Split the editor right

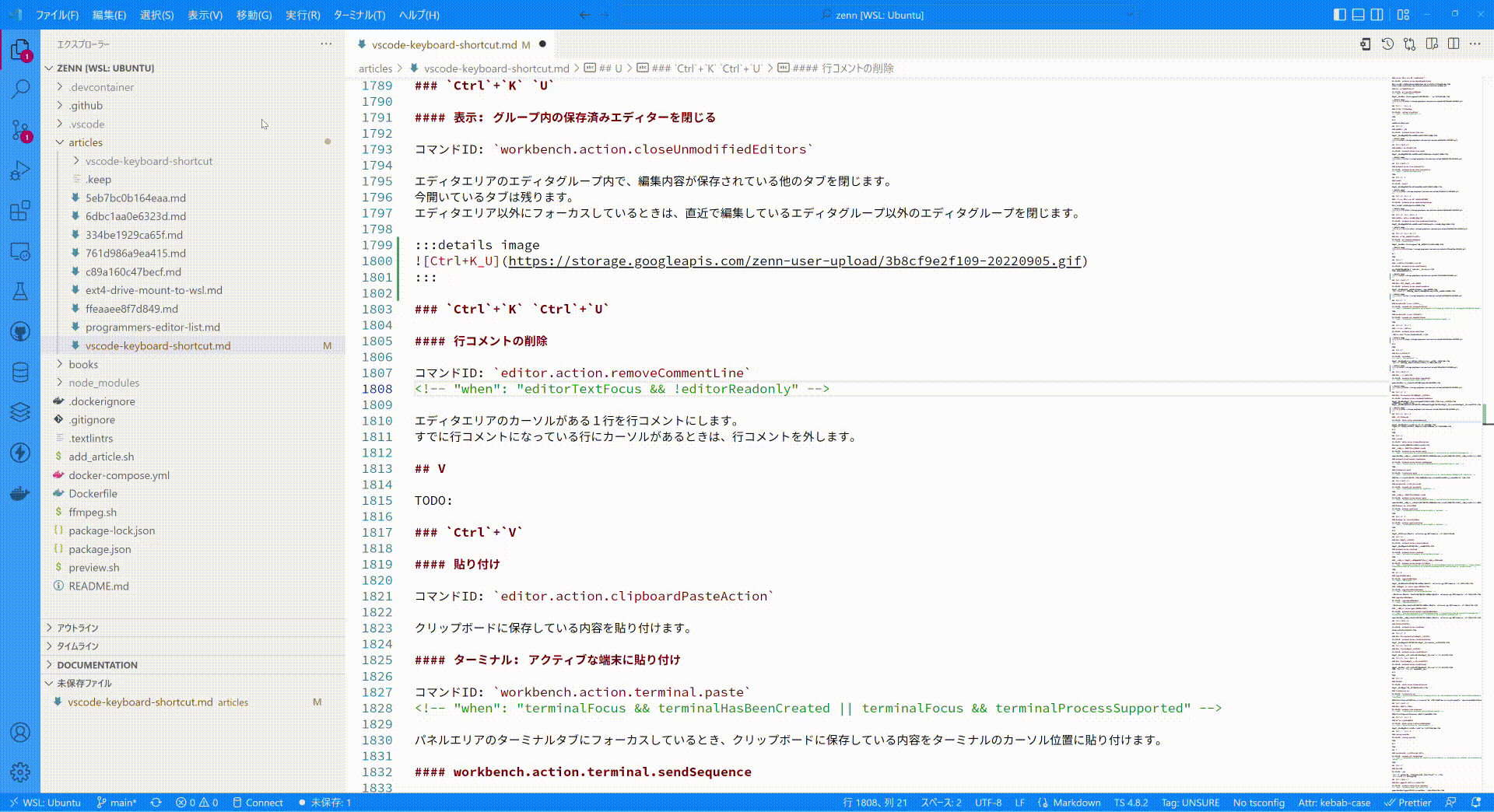pos(1454,44)
